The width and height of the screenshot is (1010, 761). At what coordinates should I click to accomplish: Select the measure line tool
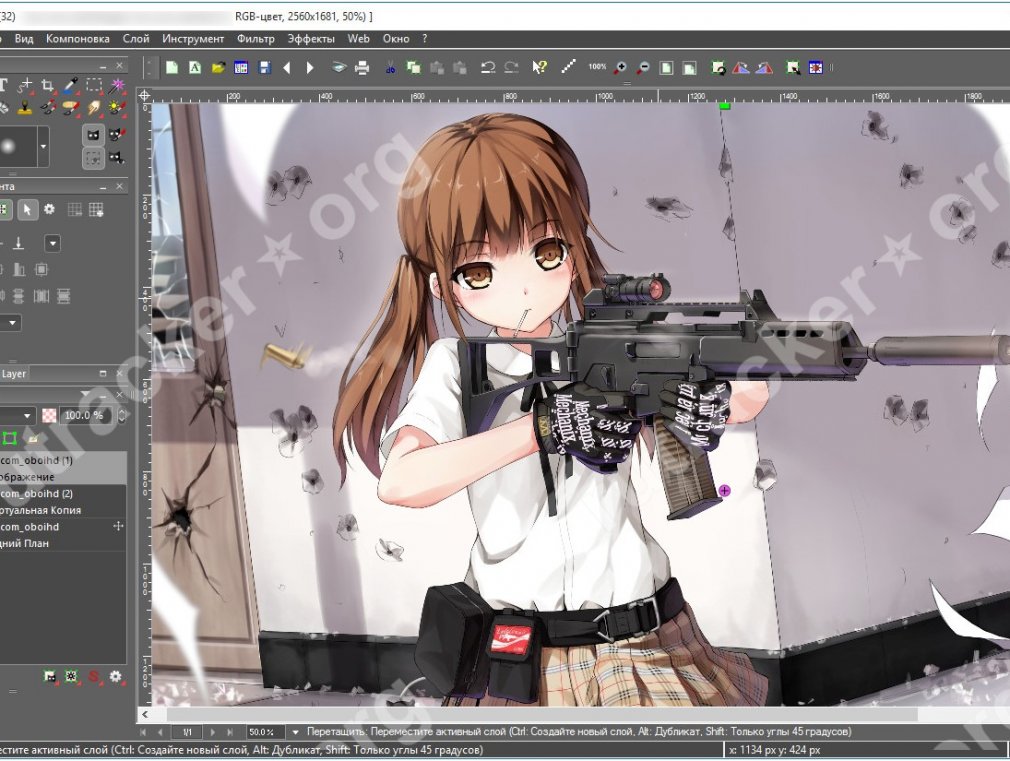568,67
